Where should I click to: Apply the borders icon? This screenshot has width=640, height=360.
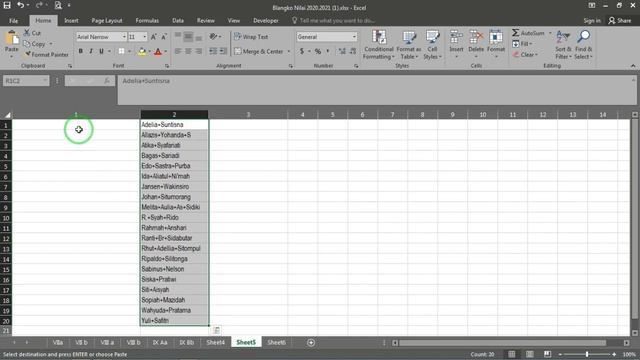click(x=121, y=51)
